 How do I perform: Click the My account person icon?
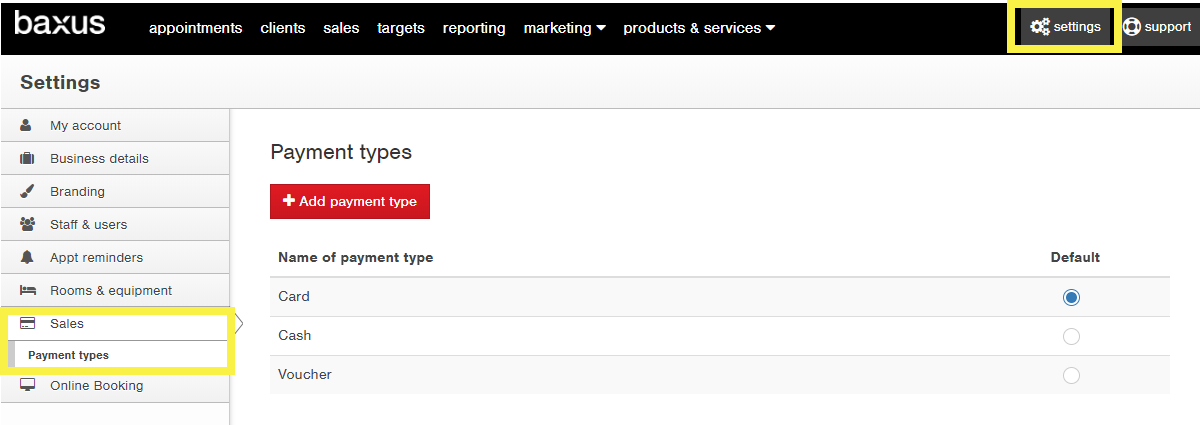point(27,125)
